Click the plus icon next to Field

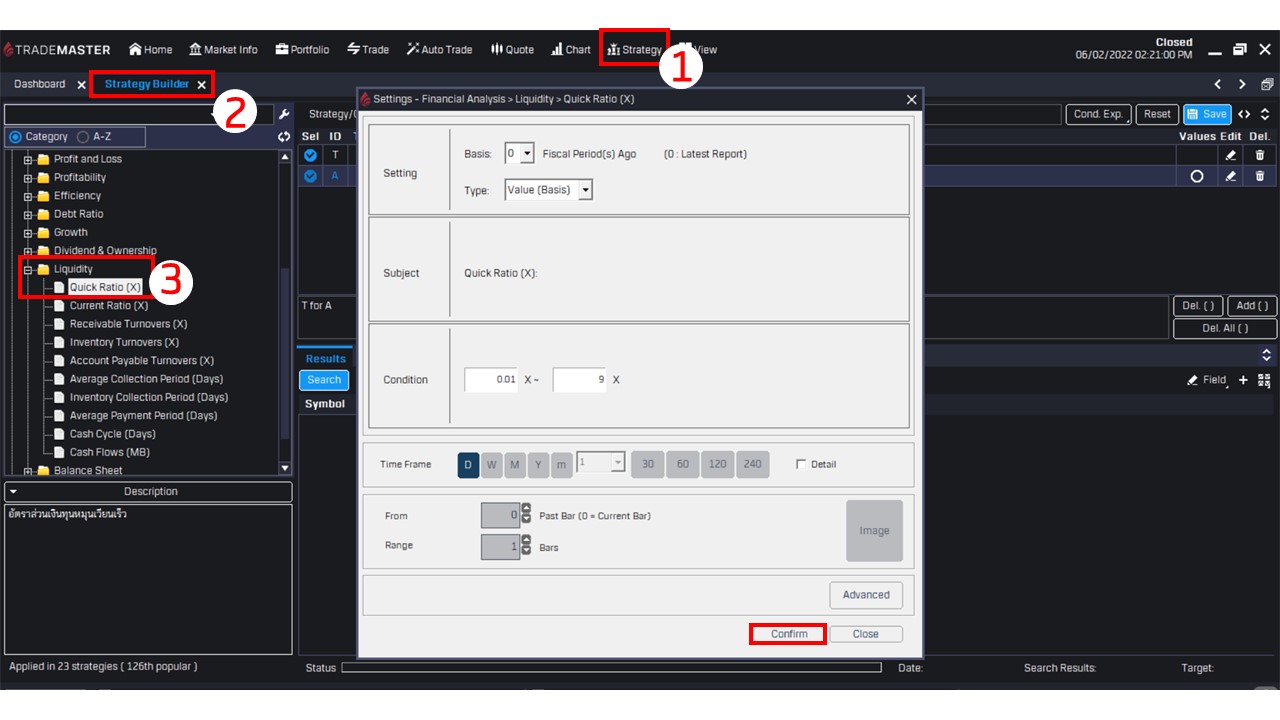(1243, 380)
